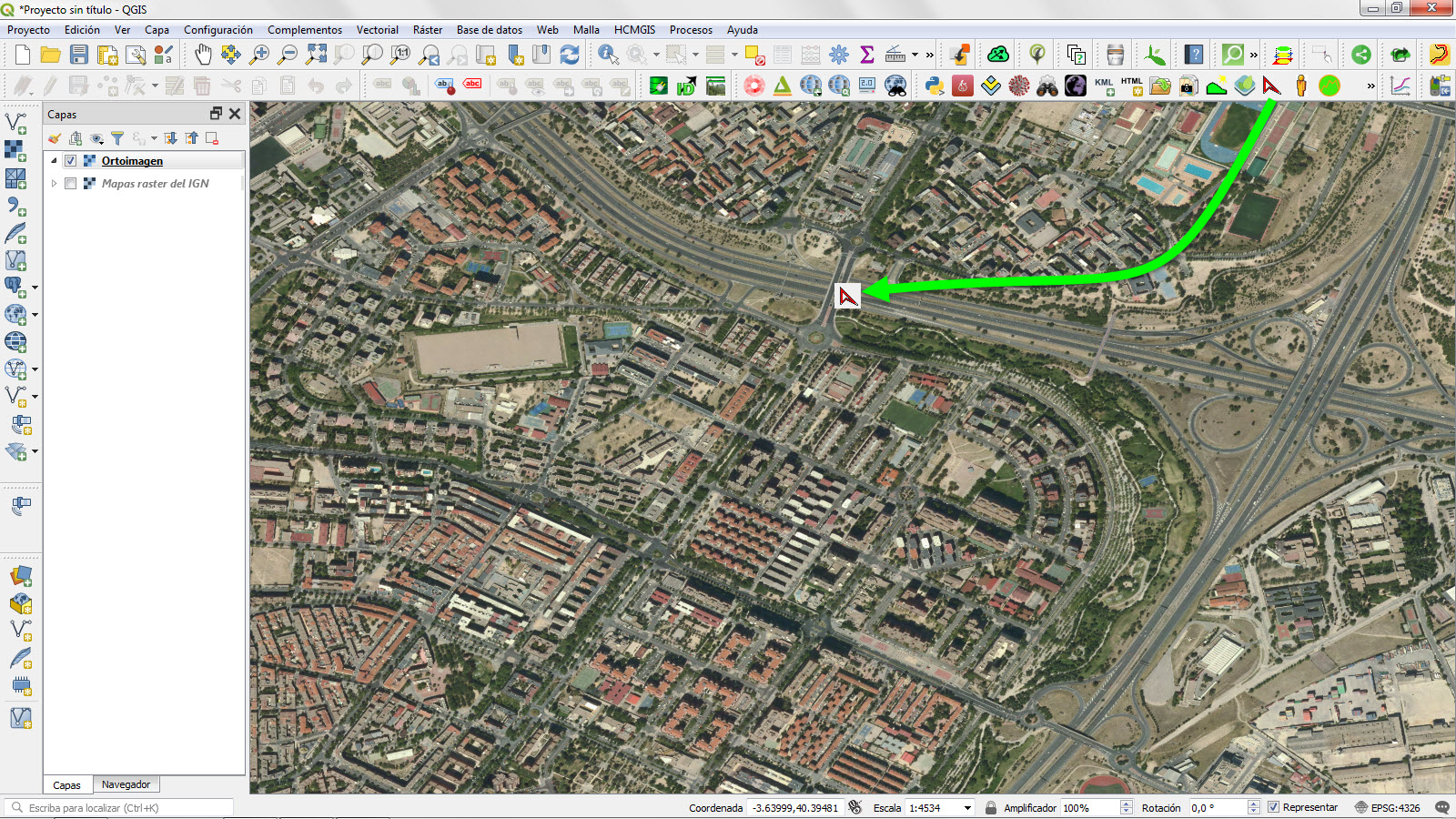
Task: Open the Escala scale dropdown
Action: tap(966, 807)
